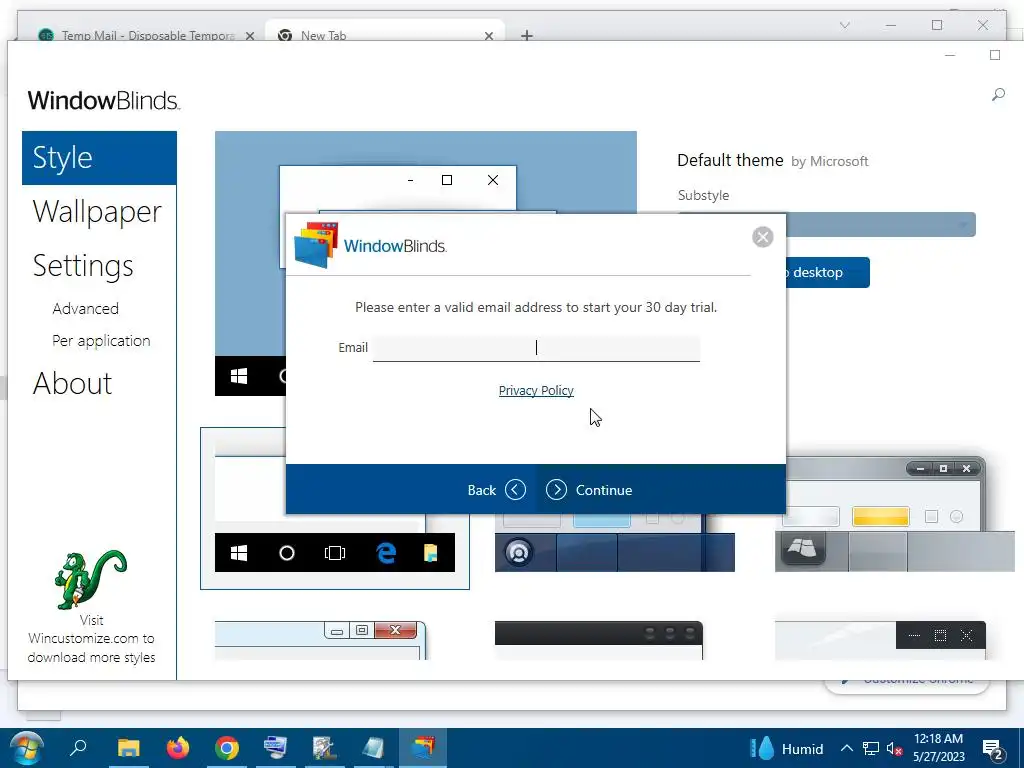Click the Edge icon in style preview taskbar
Viewport: 1024px width, 768px height.
[x=386, y=553]
